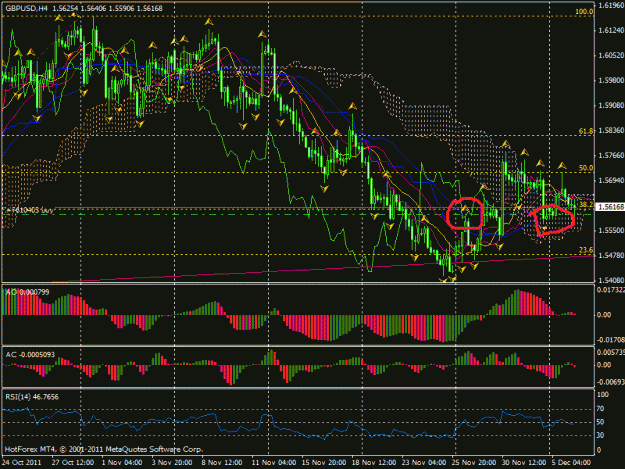This screenshot has height=469, width=625.
Task: Click price axis value 1.54080
Action: (611, 280)
